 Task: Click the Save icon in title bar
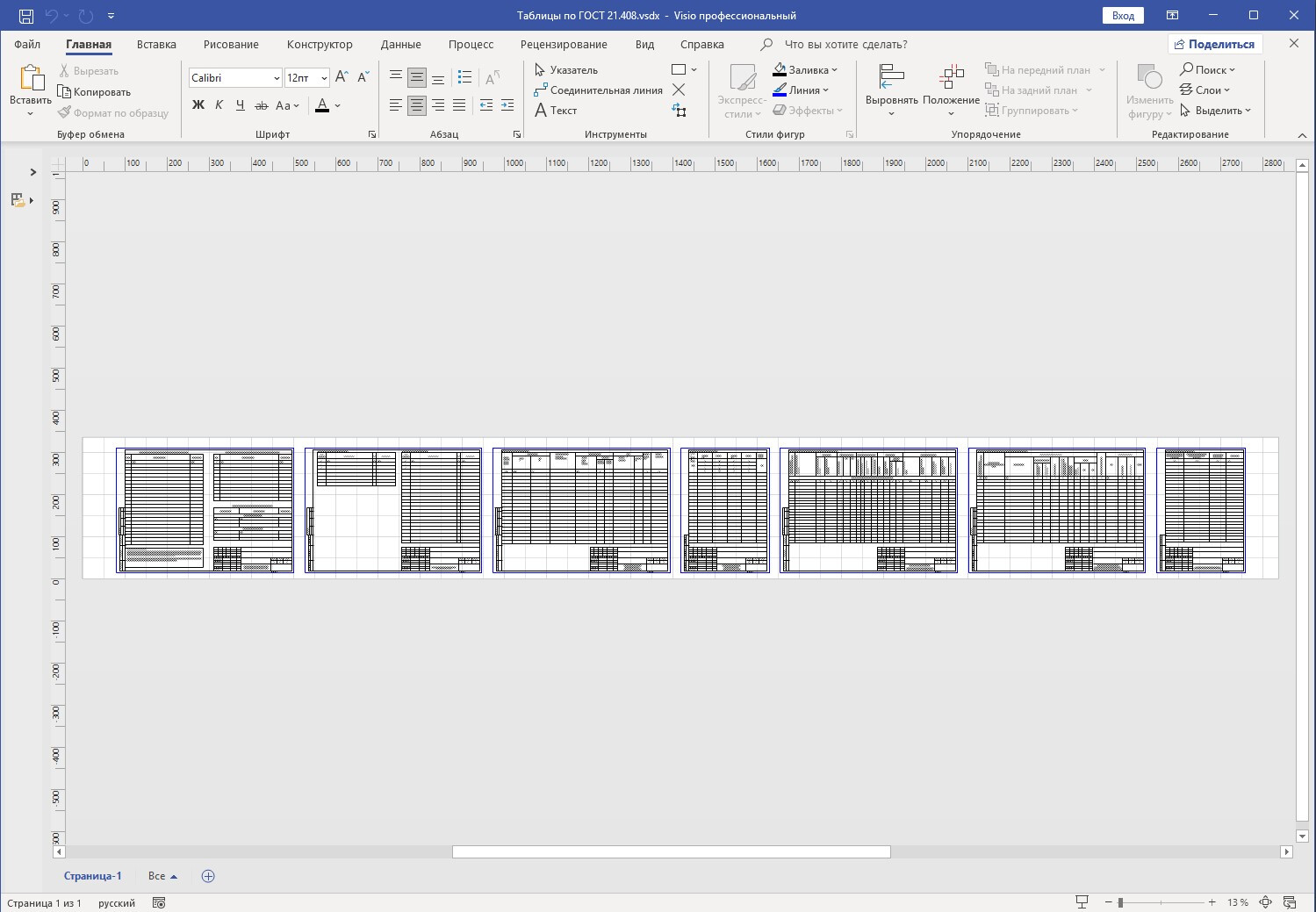pyautogui.click(x=26, y=16)
